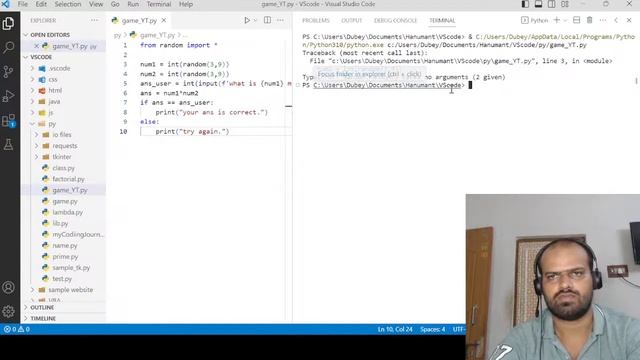
Task: Click terminal path link C:\Users\Dubey\Documents
Action: [387, 85]
